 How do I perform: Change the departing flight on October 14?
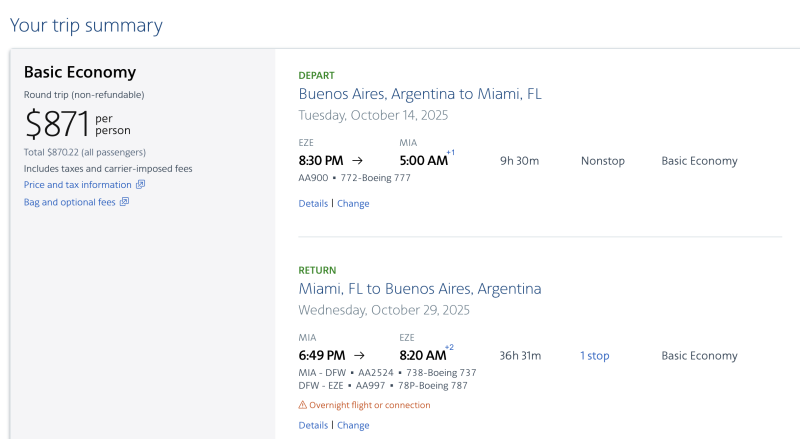coord(353,203)
